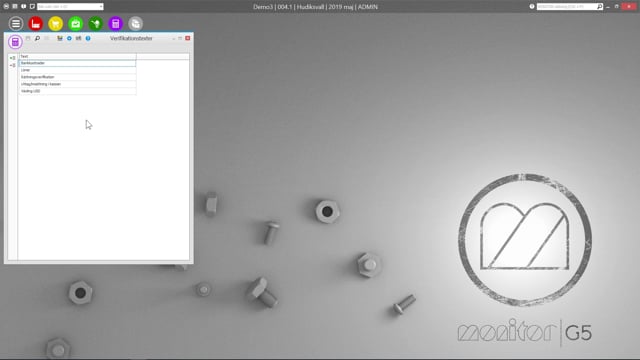Viewport: 640px width, 360px height.
Task: Click the purple calculator icon in Verifikationstexter window
Action: point(15,42)
